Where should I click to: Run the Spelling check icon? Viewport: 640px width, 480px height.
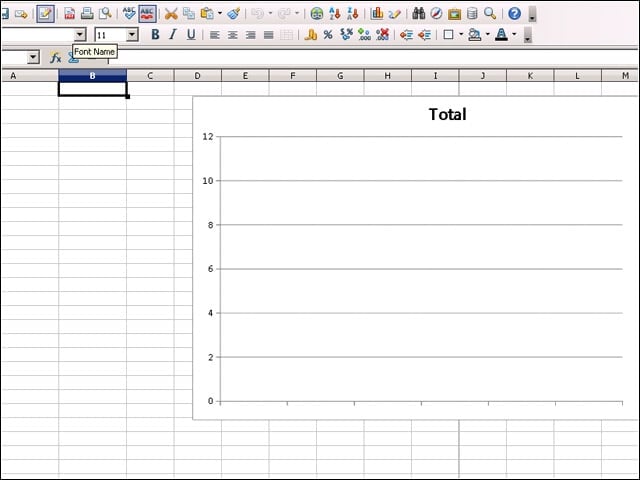(x=129, y=14)
